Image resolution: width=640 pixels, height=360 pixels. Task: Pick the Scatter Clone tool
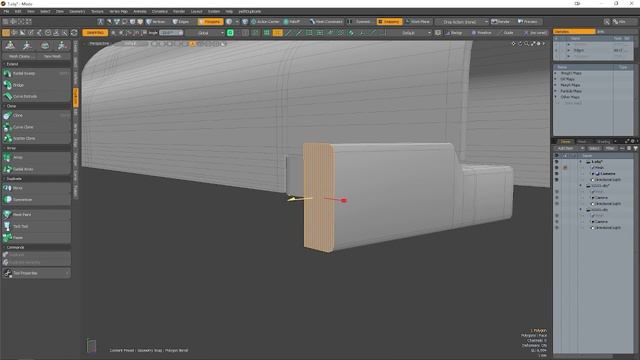[x=36, y=138]
